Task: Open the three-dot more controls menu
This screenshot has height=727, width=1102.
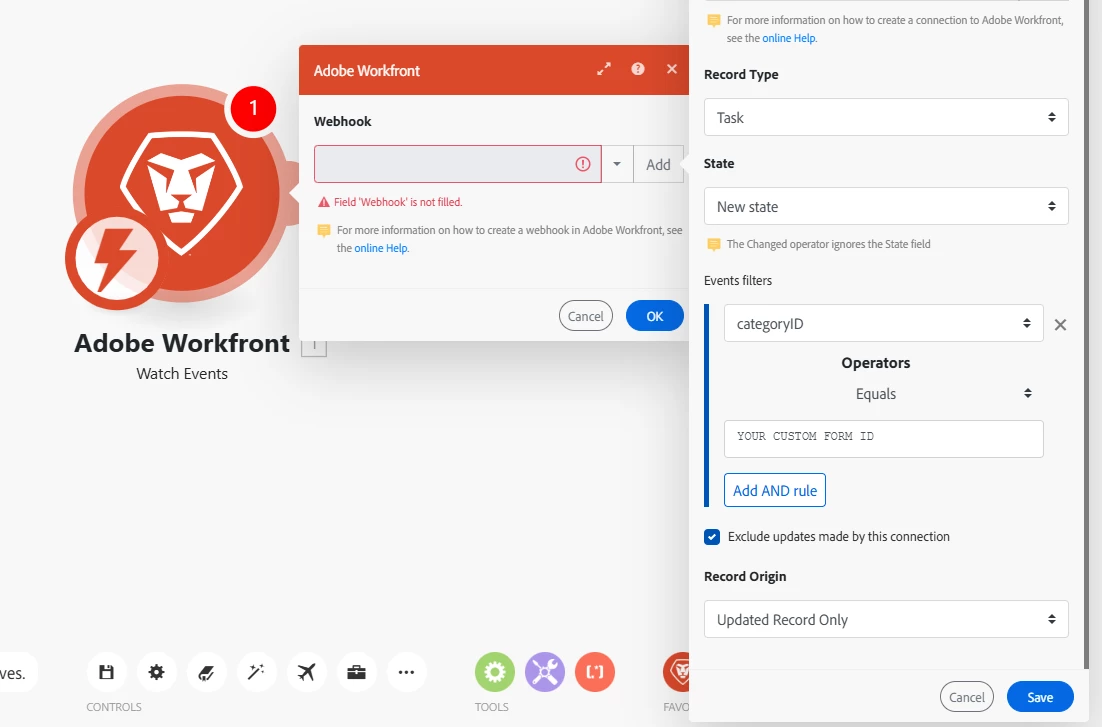Action: [406, 672]
